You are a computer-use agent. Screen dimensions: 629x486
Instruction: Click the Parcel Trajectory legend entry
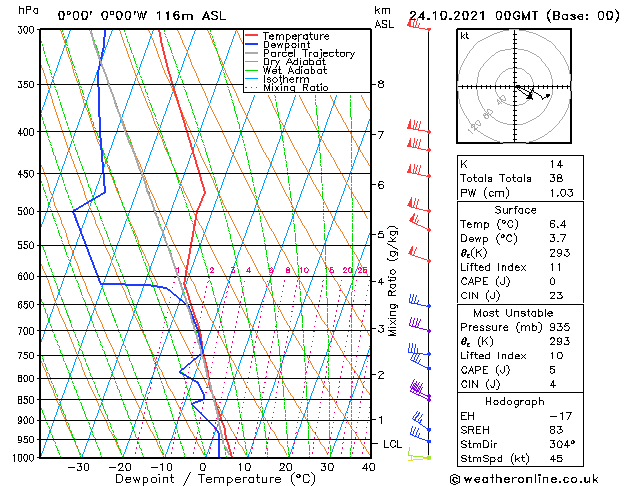(300, 53)
